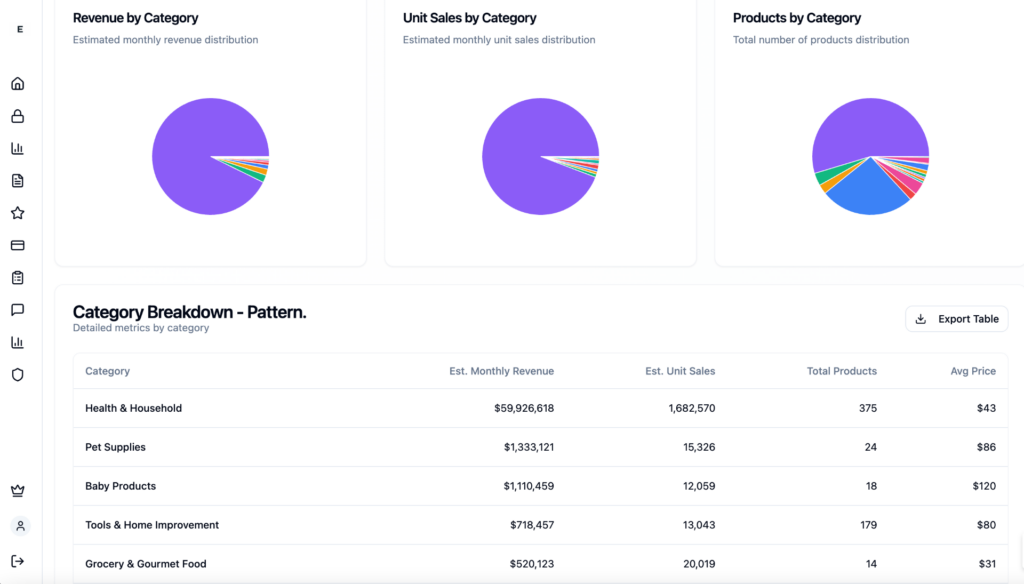
Task: Click the E logo at top of sidebar
Action: [x=20, y=30]
